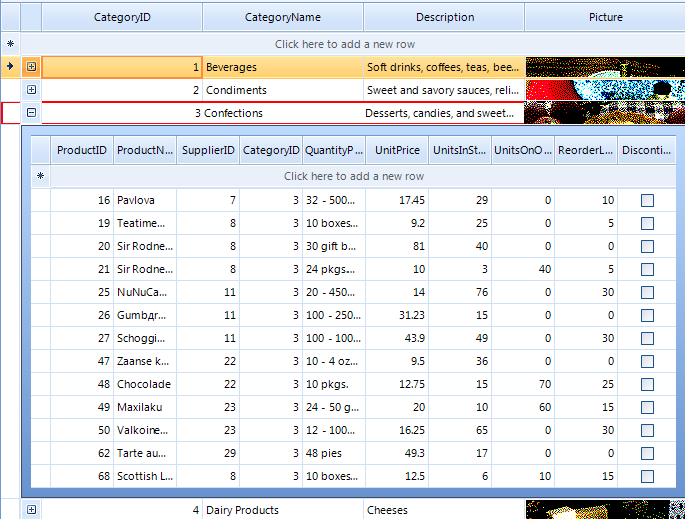This screenshot has height=519, width=685.
Task: Toggle Discontinued checkbox for Valkoinen row
Action: coord(647,430)
